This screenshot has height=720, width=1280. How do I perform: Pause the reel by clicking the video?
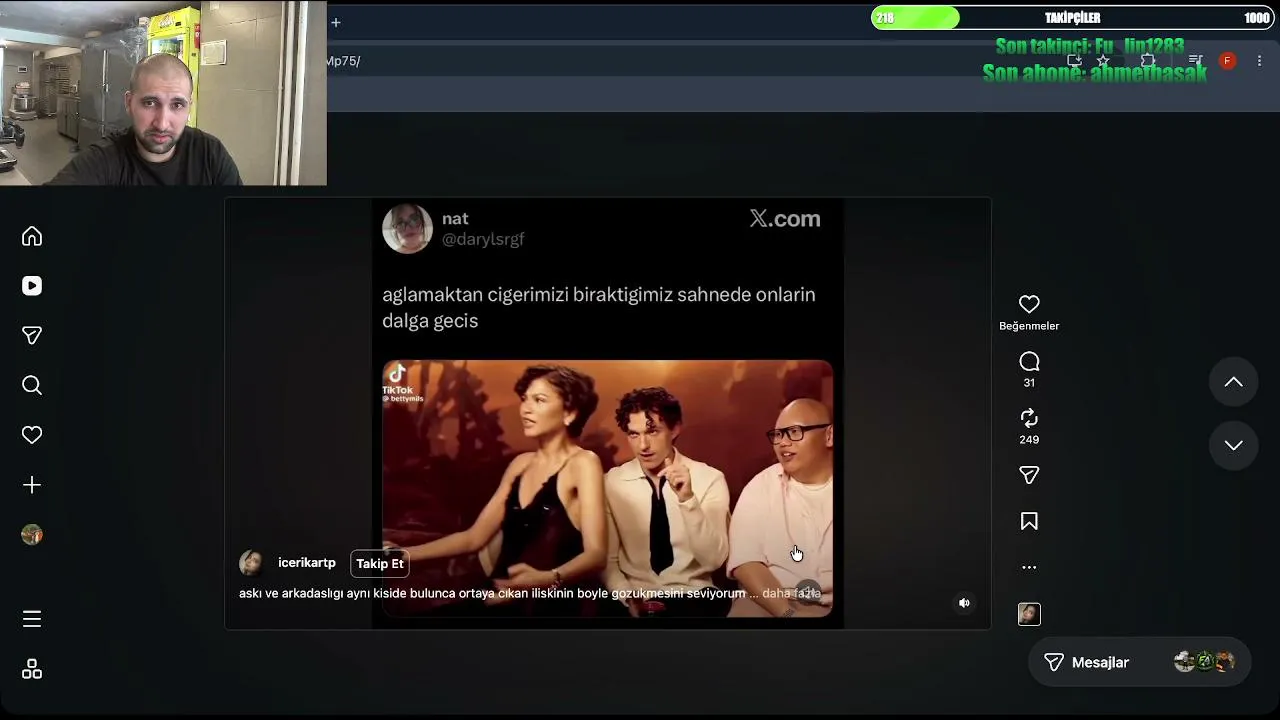point(607,412)
